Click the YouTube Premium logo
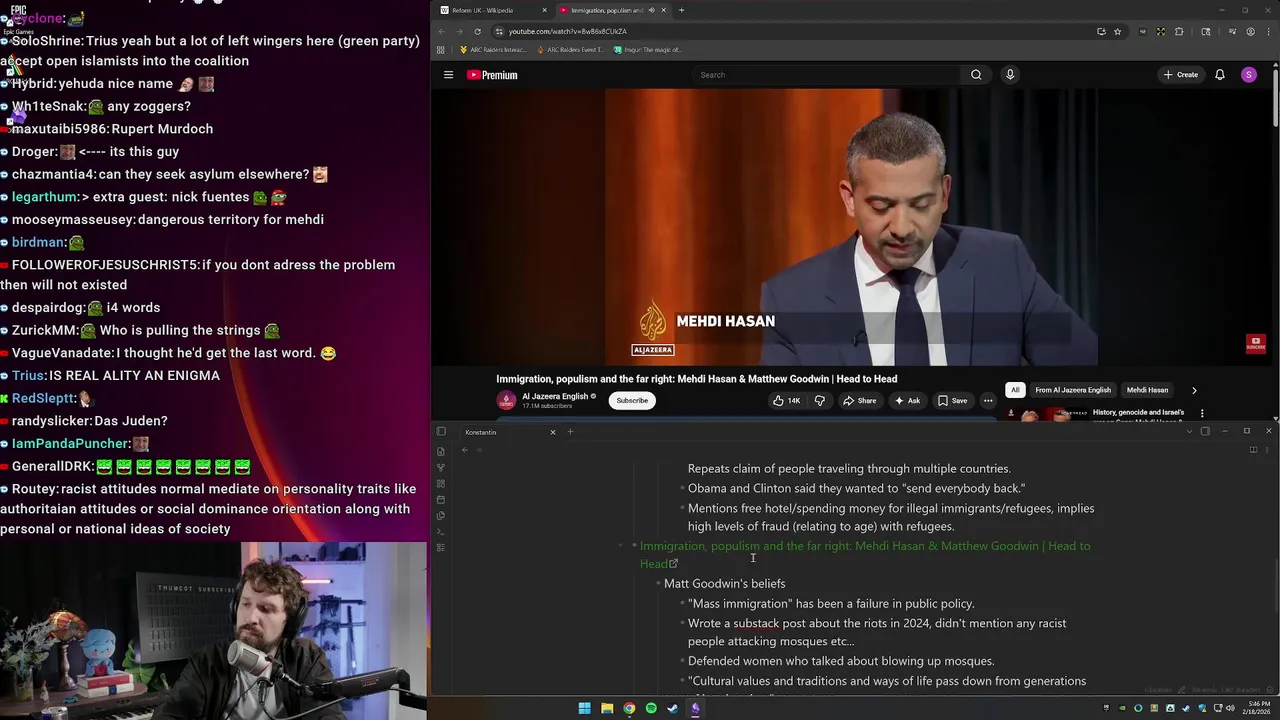This screenshot has width=1280, height=720. [x=492, y=75]
